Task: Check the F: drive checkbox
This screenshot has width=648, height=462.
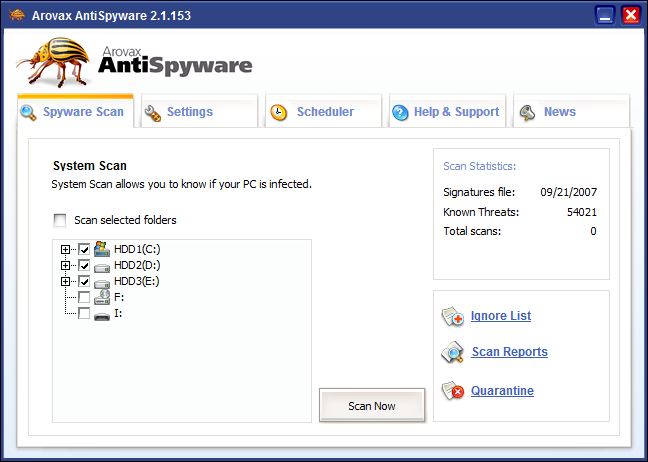Action: pos(84,297)
